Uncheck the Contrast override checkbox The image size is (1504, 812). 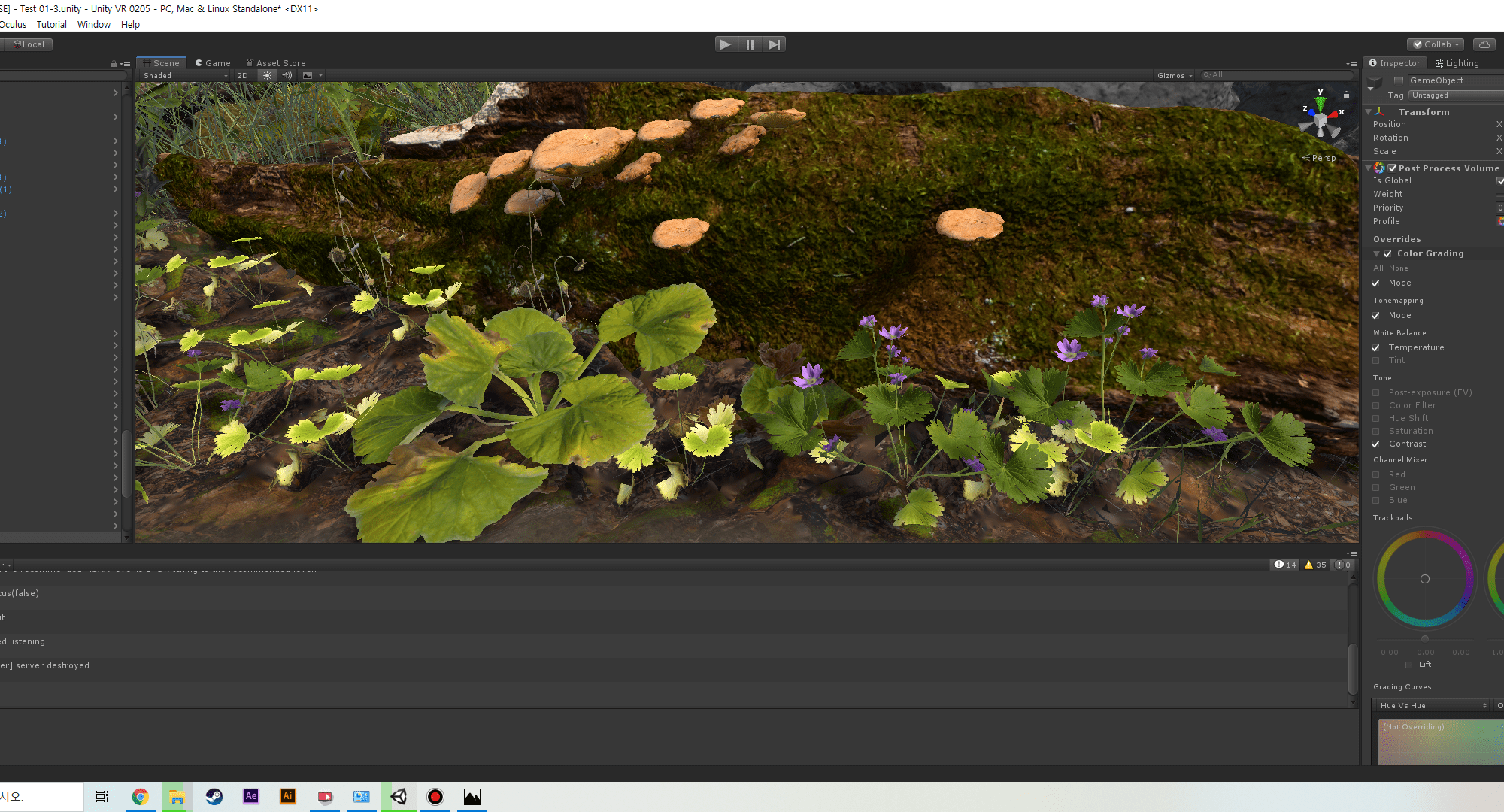point(1376,444)
